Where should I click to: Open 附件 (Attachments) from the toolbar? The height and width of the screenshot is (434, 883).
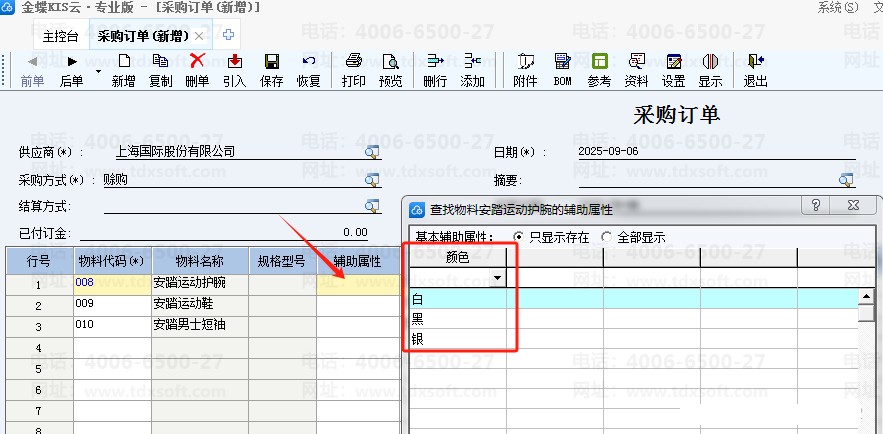click(525, 69)
